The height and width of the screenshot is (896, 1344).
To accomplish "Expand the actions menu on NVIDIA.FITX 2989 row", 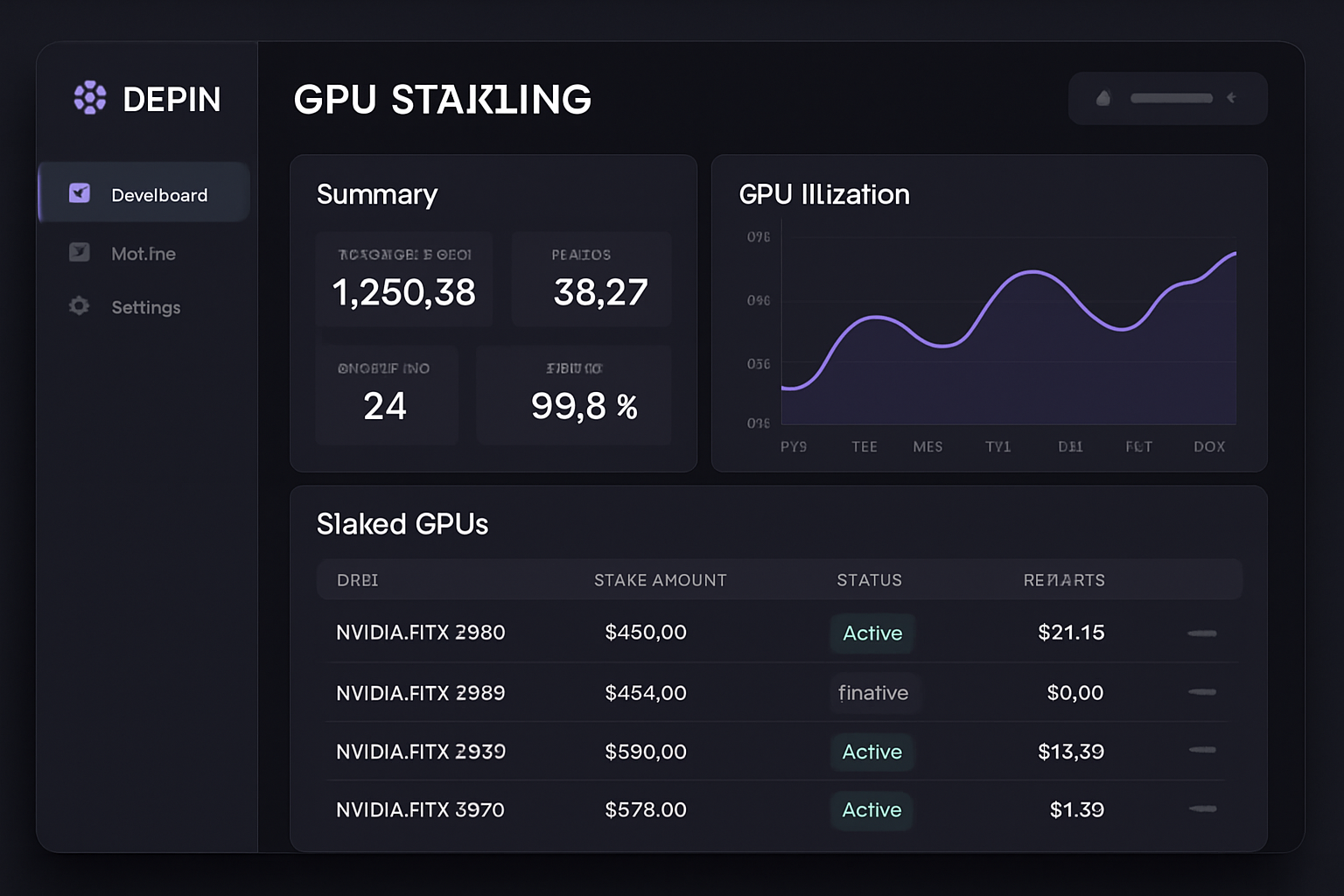I will 1202,691.
